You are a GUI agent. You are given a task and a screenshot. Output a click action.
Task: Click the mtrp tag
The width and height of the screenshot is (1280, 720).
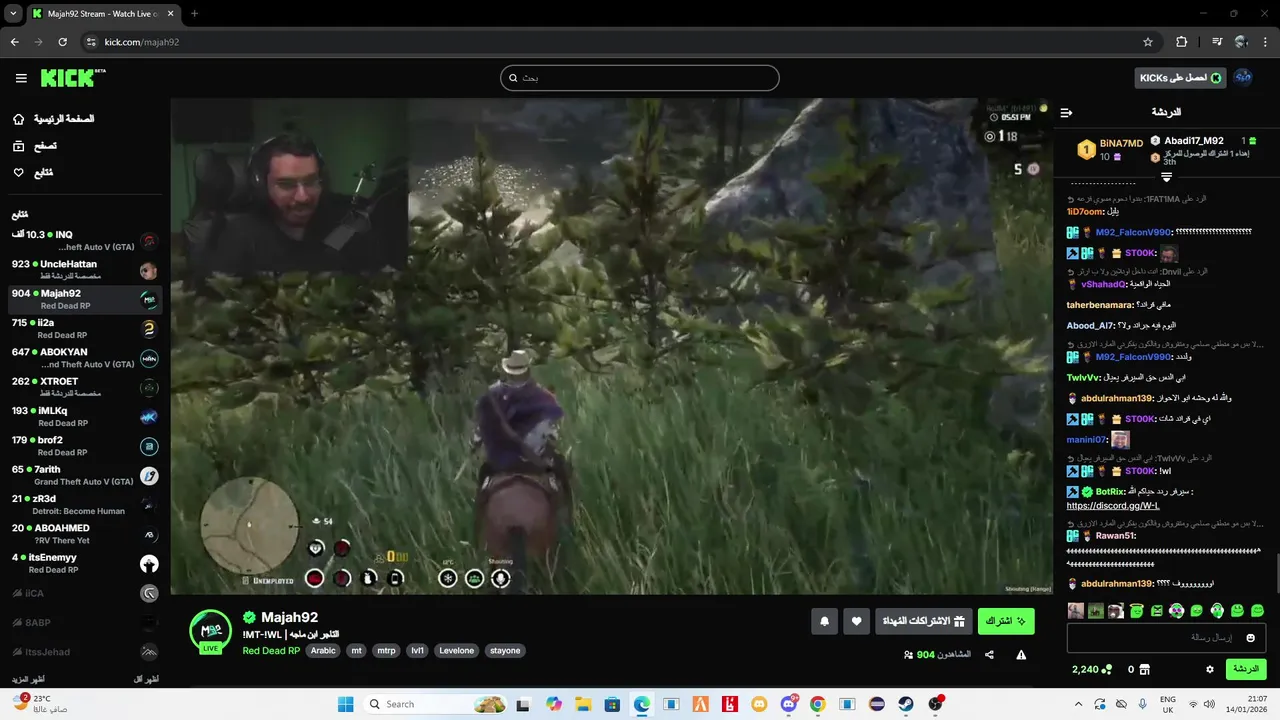(x=386, y=650)
